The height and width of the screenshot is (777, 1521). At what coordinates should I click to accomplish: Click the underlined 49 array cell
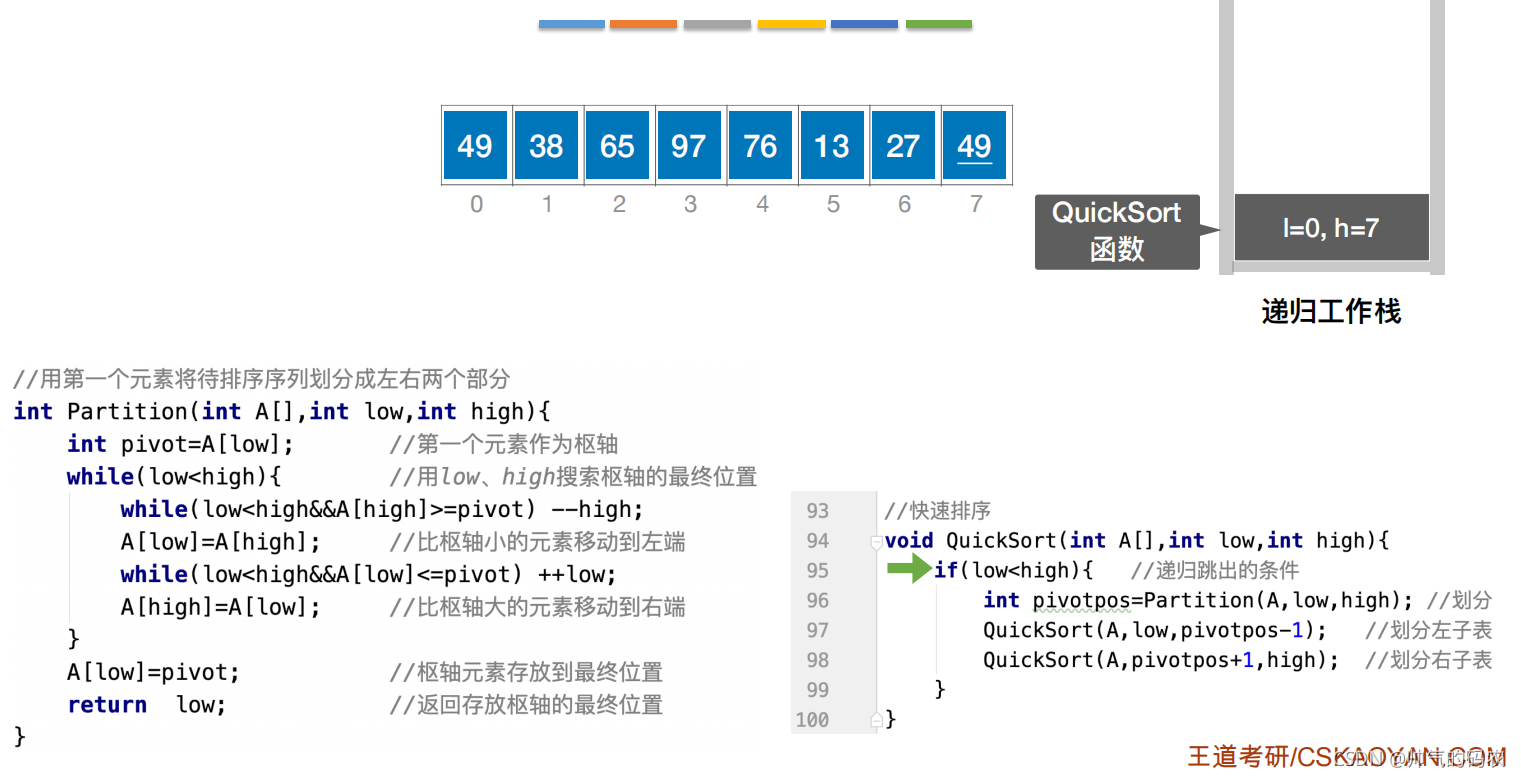click(974, 146)
